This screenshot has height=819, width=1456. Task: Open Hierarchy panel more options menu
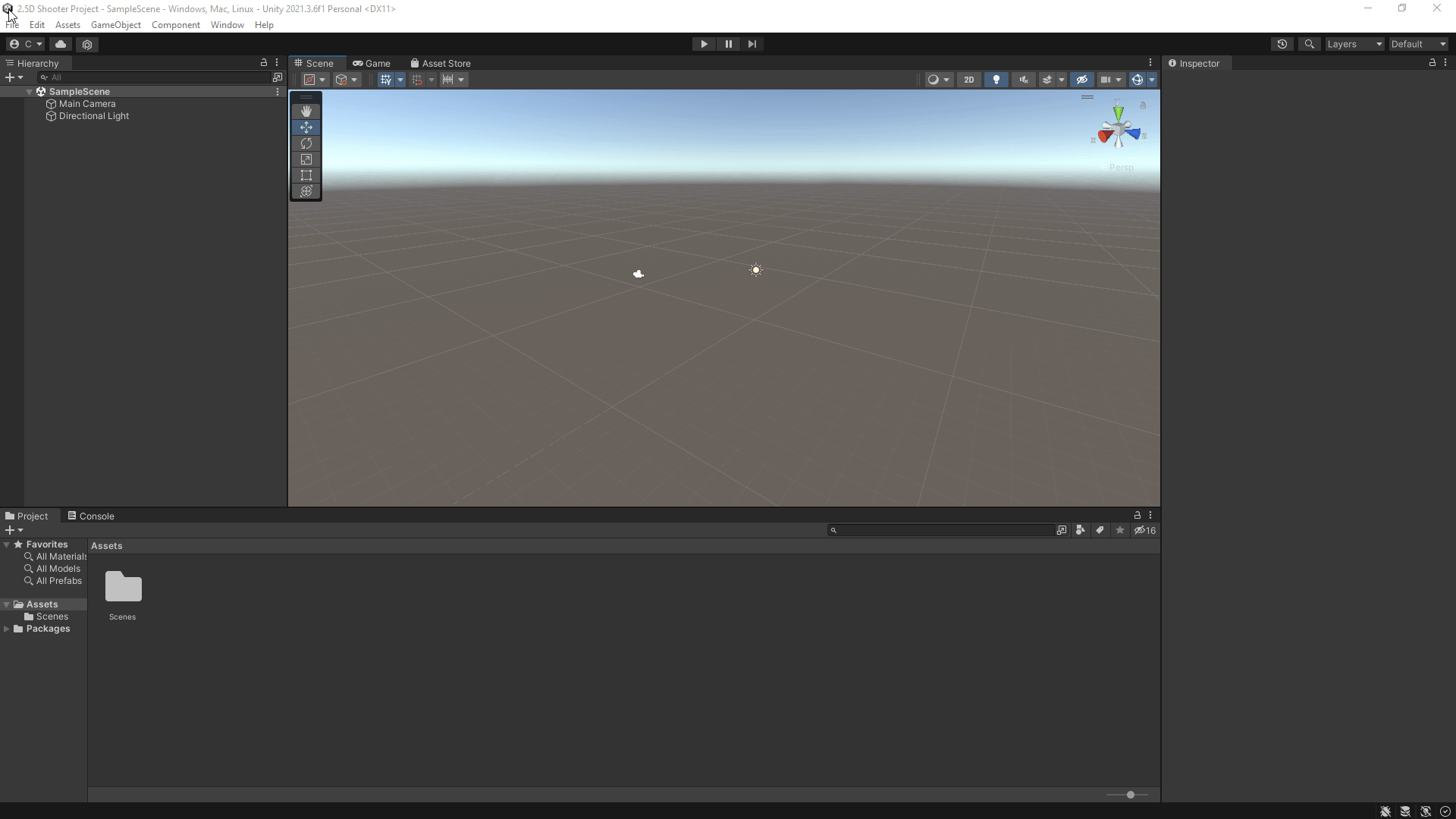277,63
